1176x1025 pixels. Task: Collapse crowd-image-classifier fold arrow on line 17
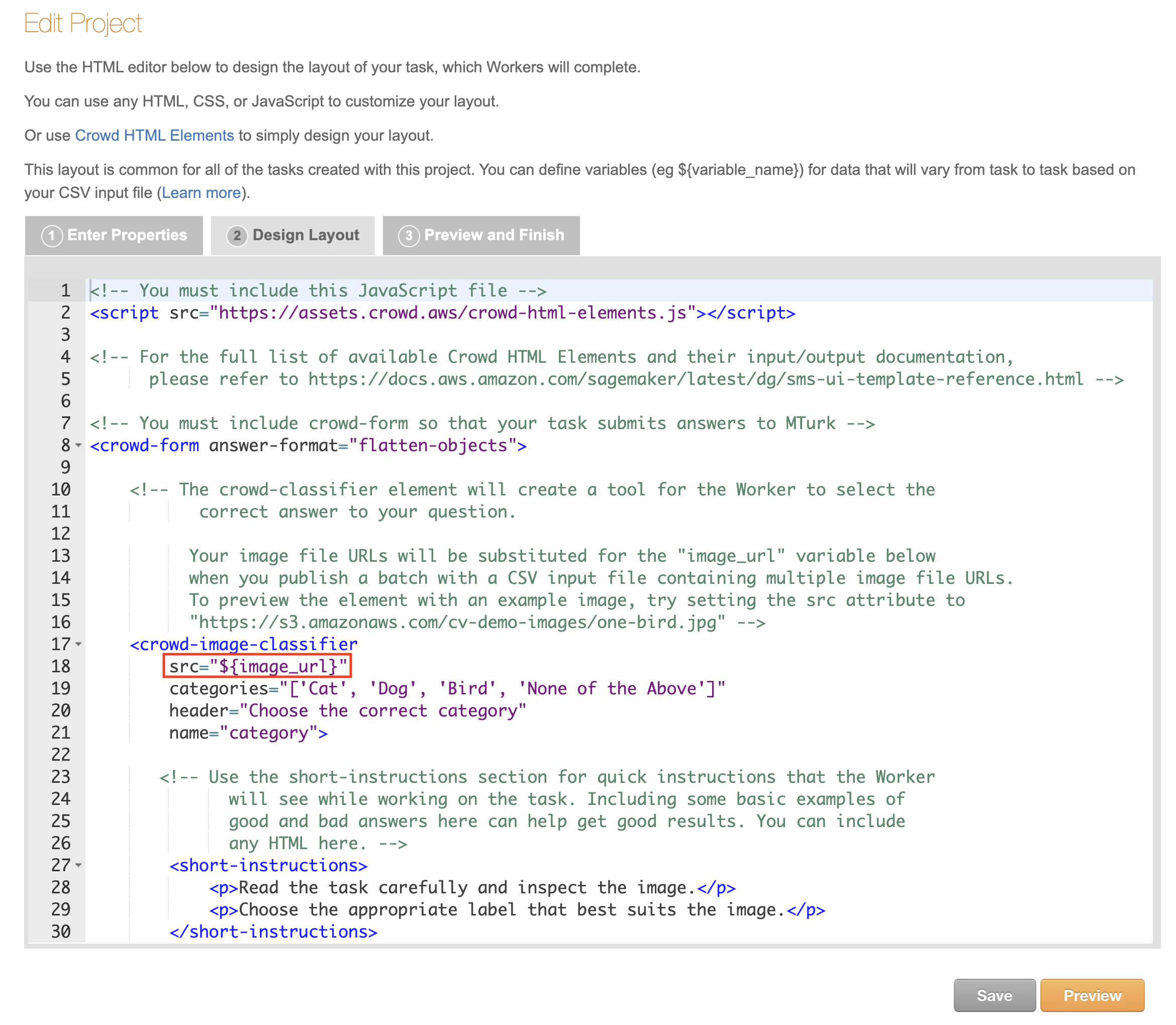pyautogui.click(x=79, y=644)
